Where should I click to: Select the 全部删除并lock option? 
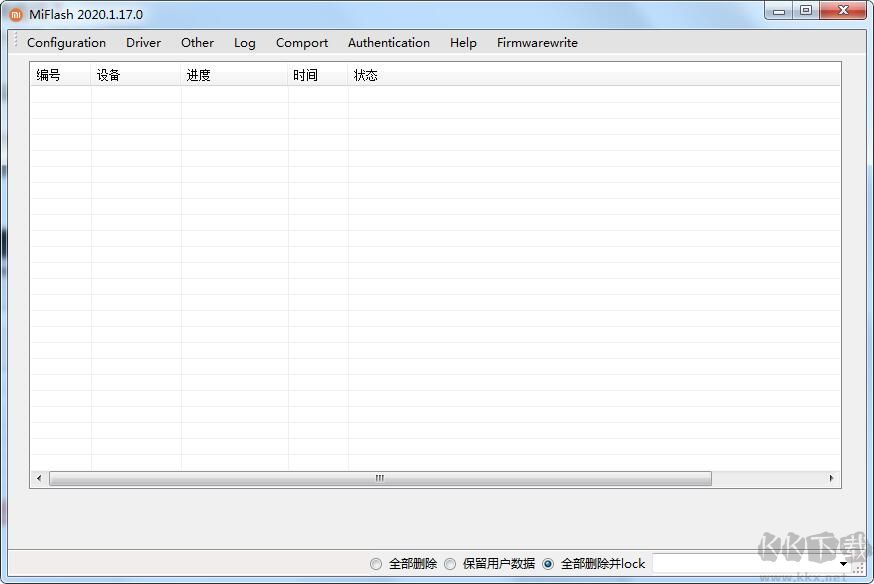tap(546, 563)
